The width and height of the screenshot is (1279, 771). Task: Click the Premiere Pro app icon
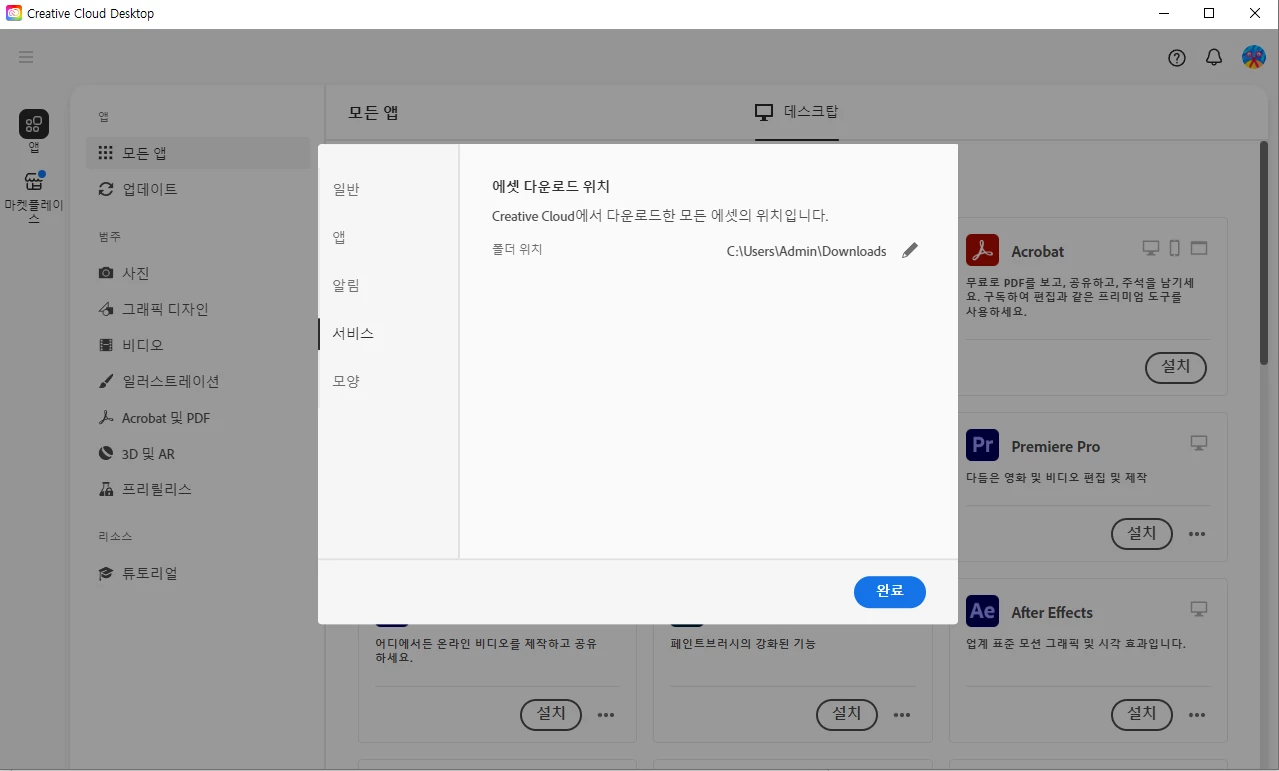982,445
